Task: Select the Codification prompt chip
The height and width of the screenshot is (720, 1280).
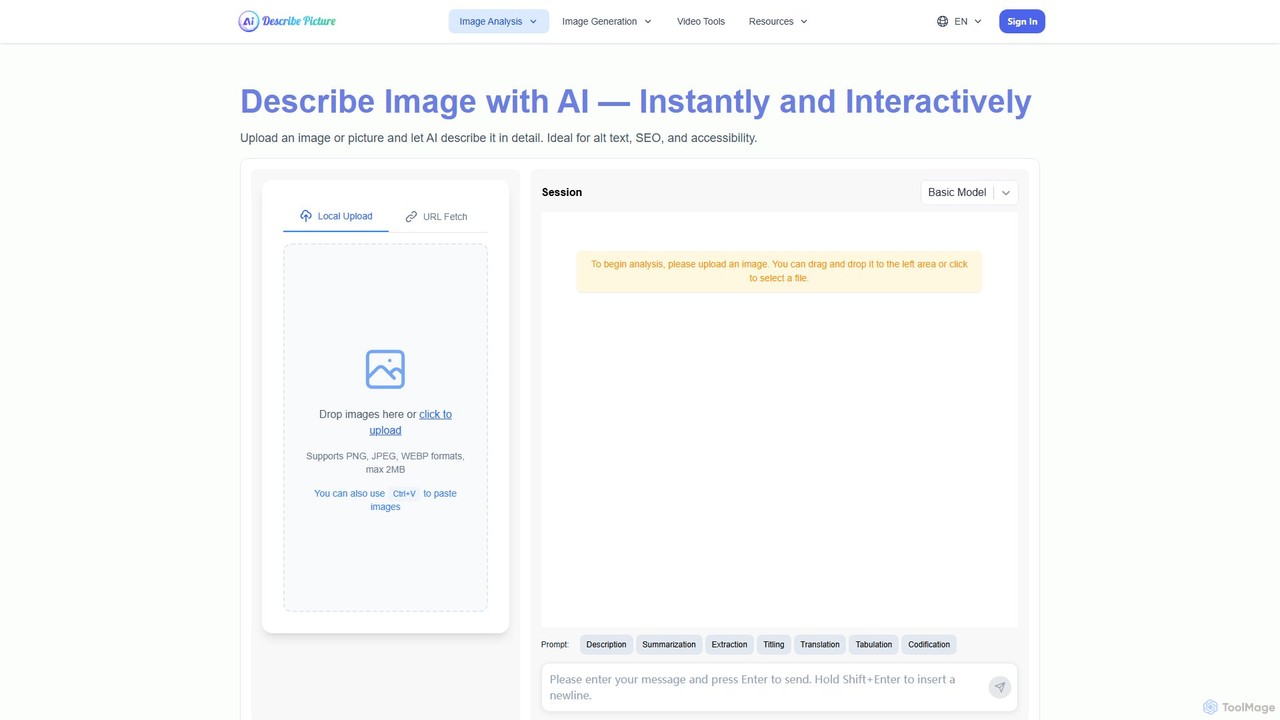Action: (929, 645)
